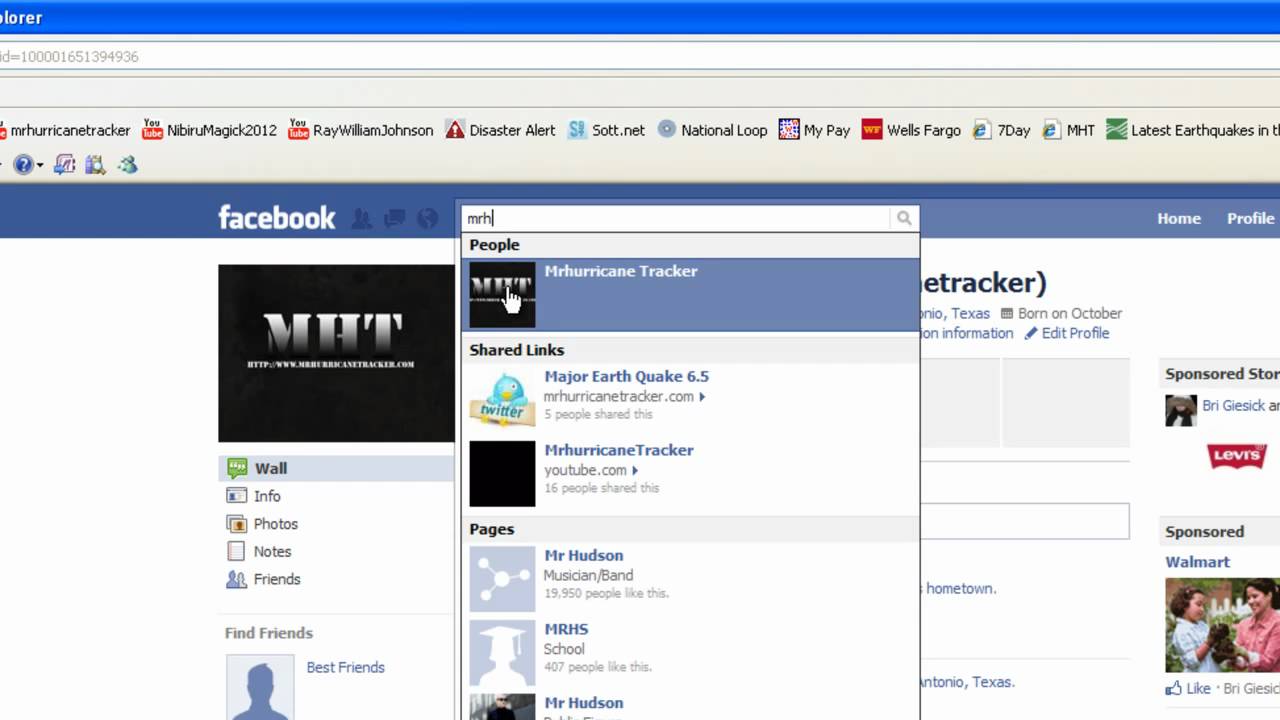Expand arrow beside mrhurricanetracker.com
The height and width of the screenshot is (720, 1280).
click(702, 397)
